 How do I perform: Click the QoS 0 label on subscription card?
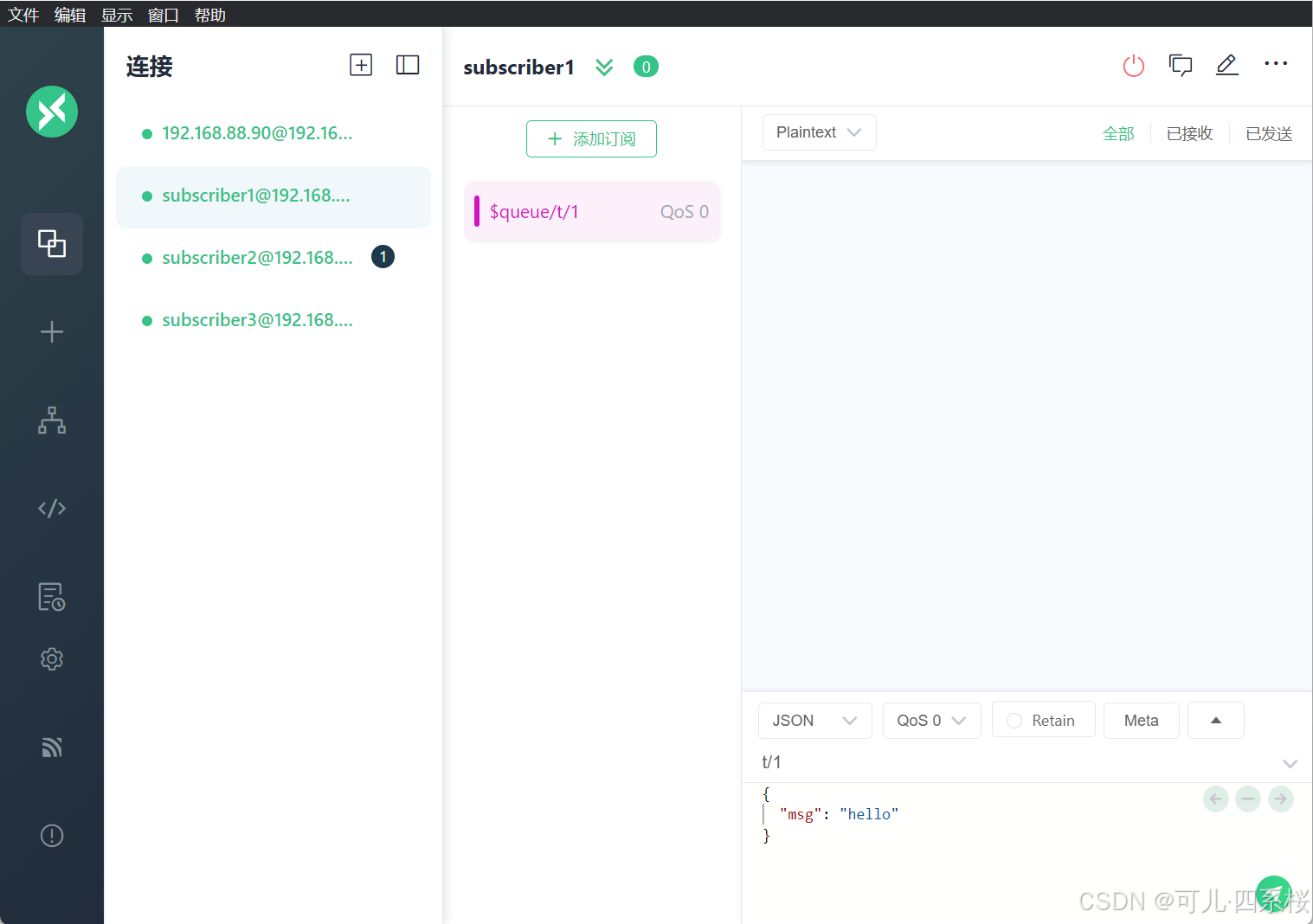[x=684, y=212]
